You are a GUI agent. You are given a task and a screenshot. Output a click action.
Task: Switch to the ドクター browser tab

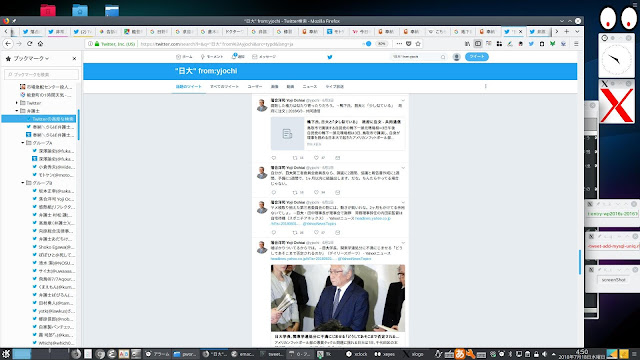pyautogui.click(x=235, y=31)
